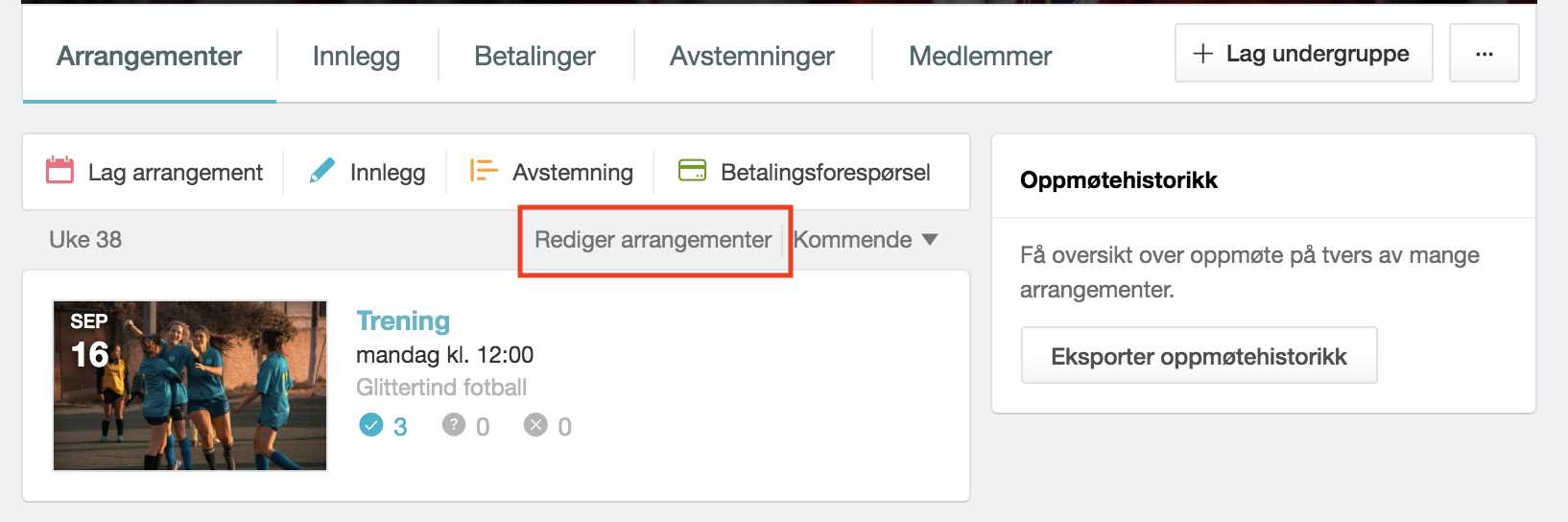This screenshot has width=1568, height=522.
Task: Expand the Kommende filter dropdown
Action: (x=865, y=240)
